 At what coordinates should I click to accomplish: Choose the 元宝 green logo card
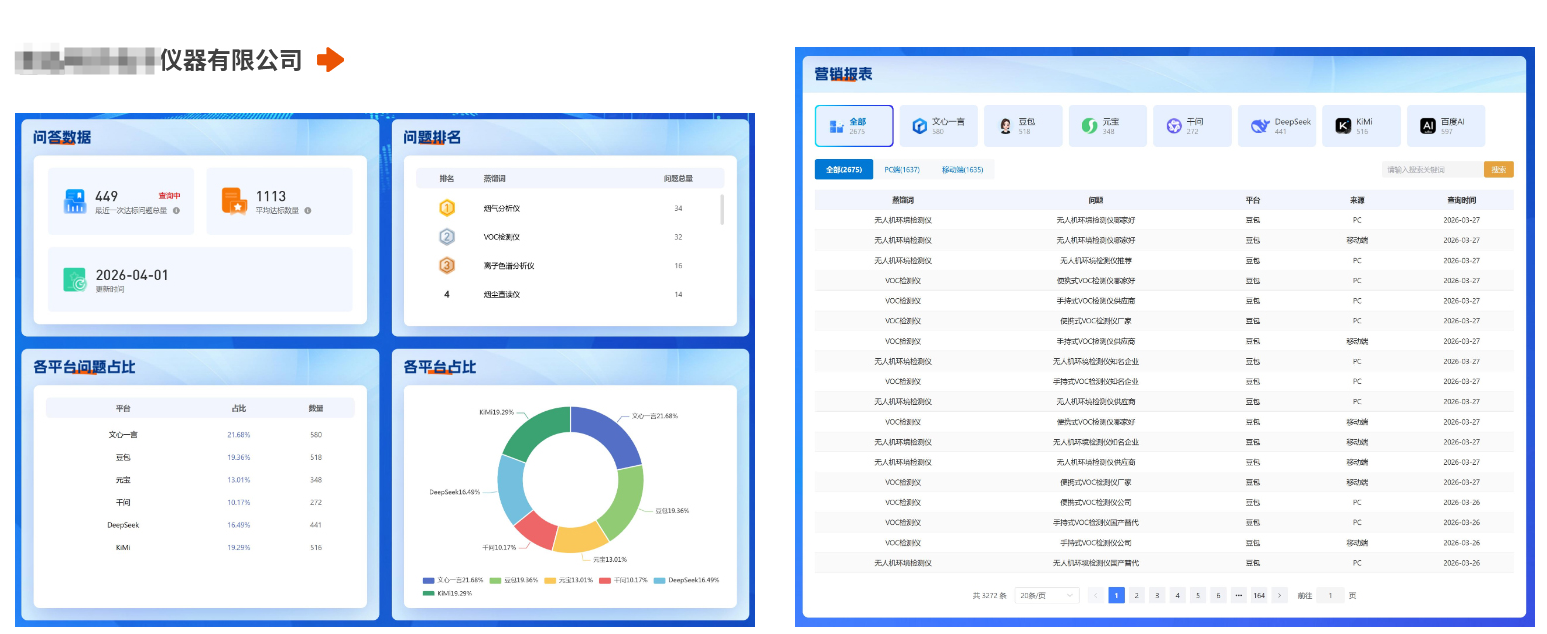point(1108,126)
